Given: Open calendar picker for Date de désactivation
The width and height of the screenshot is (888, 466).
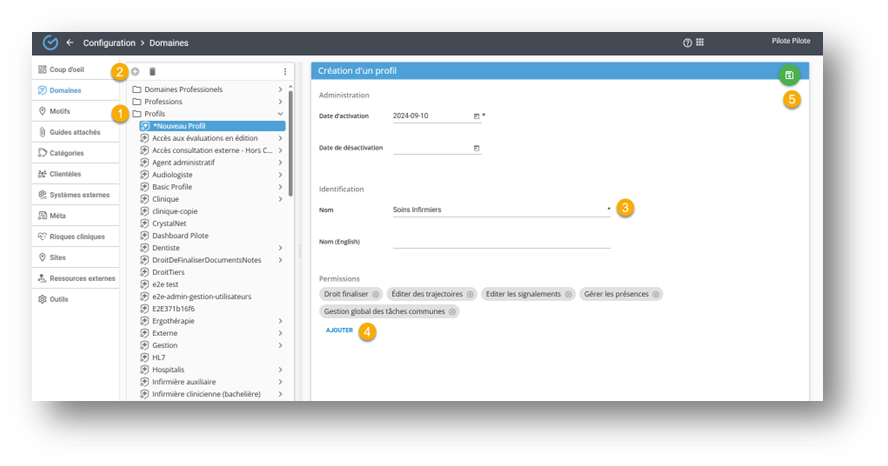Looking at the screenshot, I should [476, 148].
